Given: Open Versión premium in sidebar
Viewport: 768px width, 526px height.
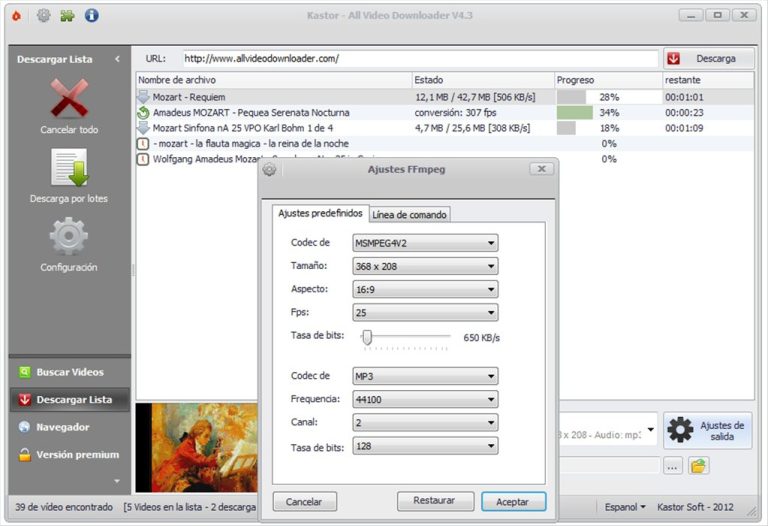Looking at the screenshot, I should point(70,454).
